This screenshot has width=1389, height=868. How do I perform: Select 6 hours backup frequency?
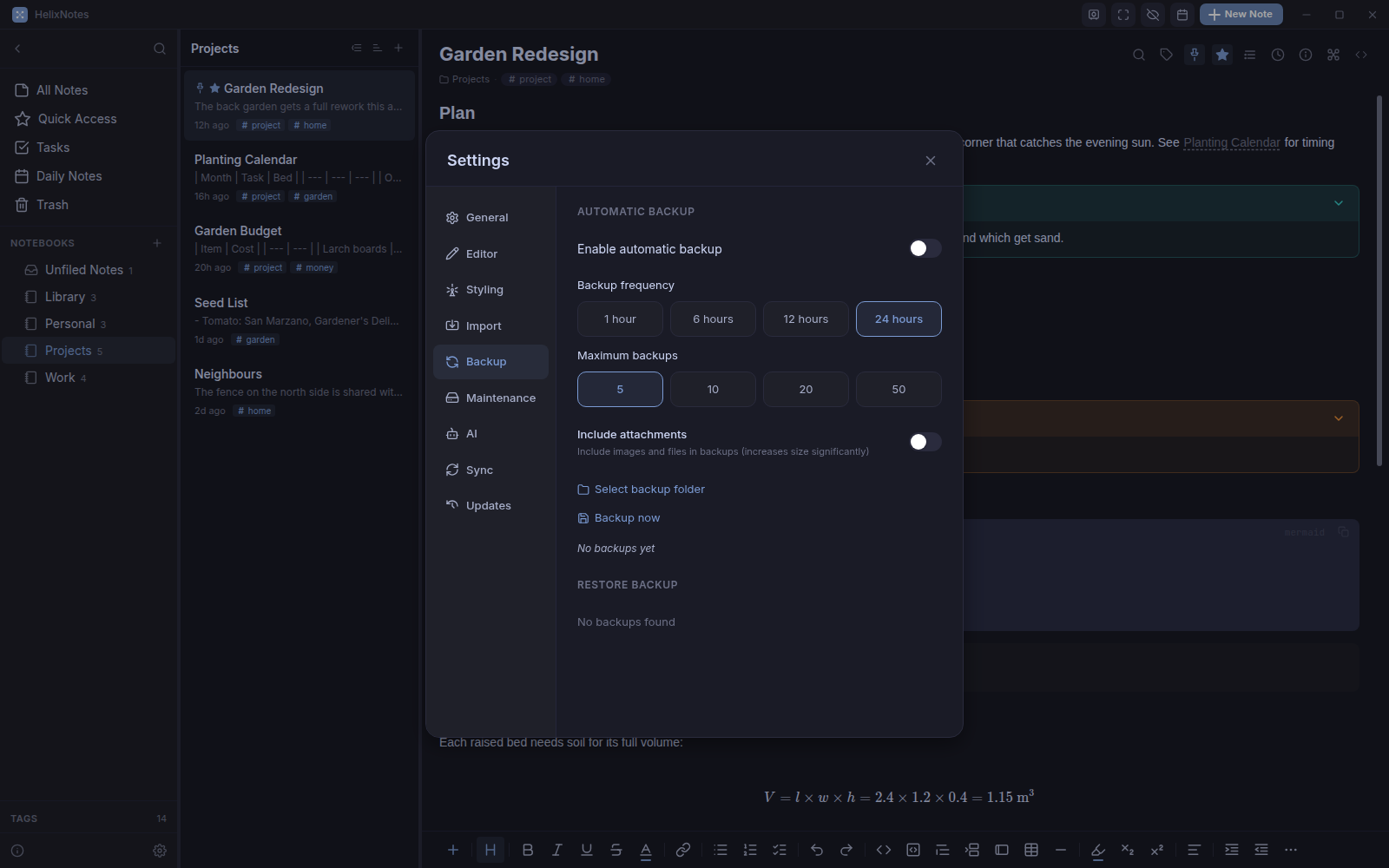pos(713,319)
